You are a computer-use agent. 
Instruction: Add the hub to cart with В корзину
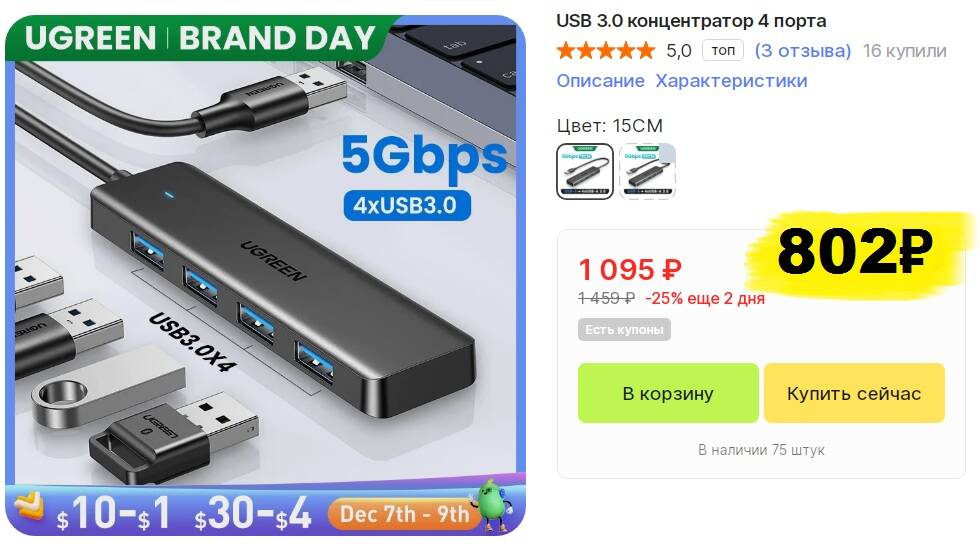[668, 393]
